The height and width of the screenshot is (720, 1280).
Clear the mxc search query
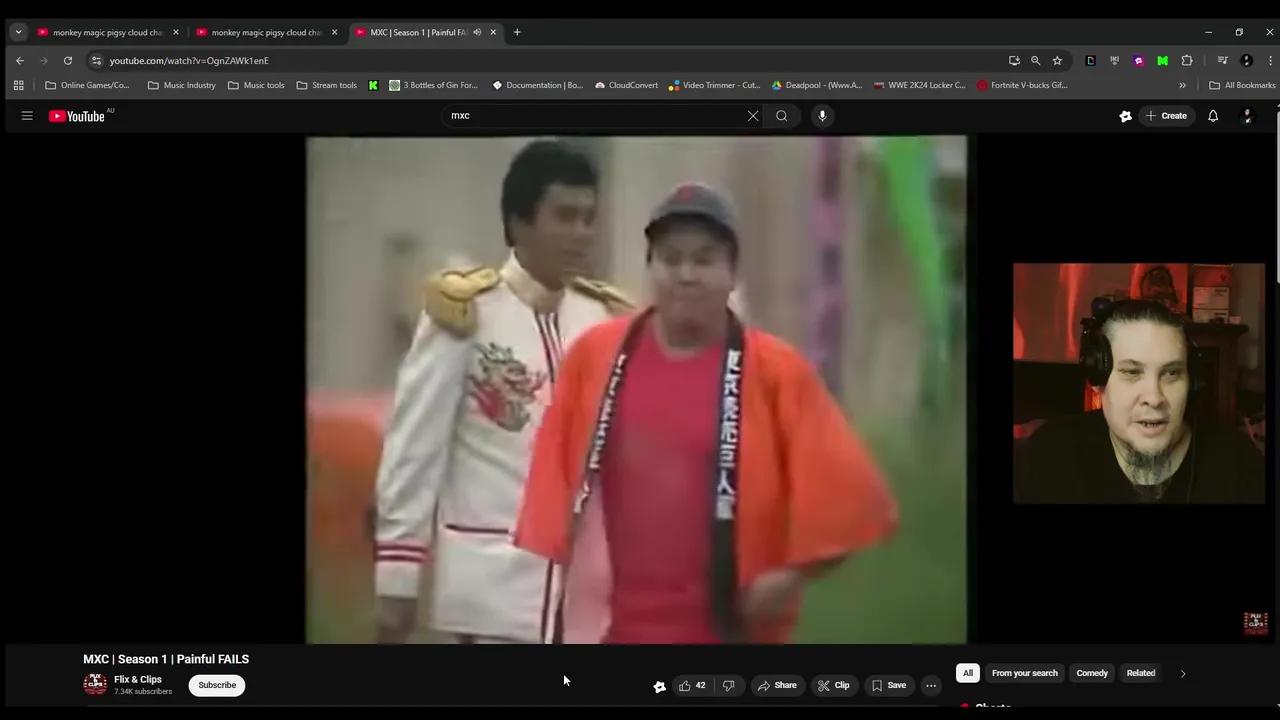753,116
